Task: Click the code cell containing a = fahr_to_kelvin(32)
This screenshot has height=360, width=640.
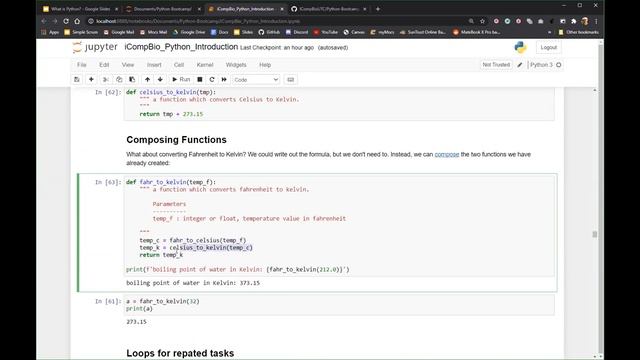Action: pos(339,305)
